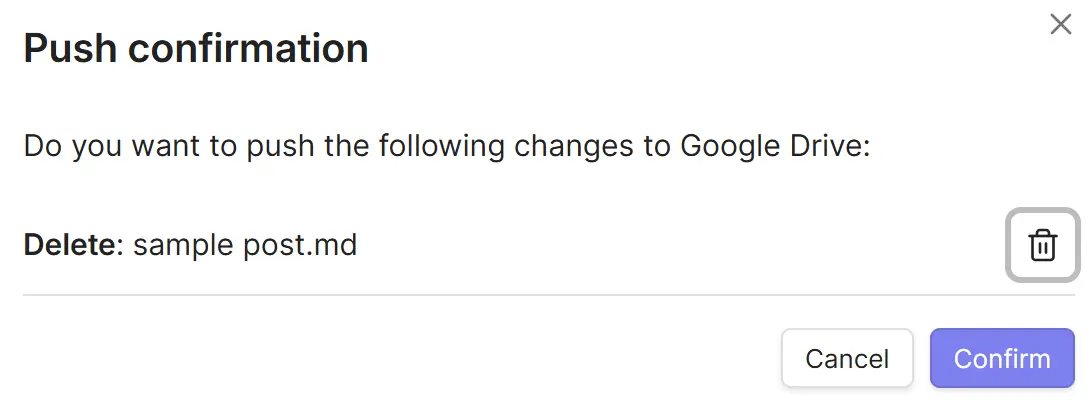Confirm pushing changes to Google Drive

point(1002,358)
